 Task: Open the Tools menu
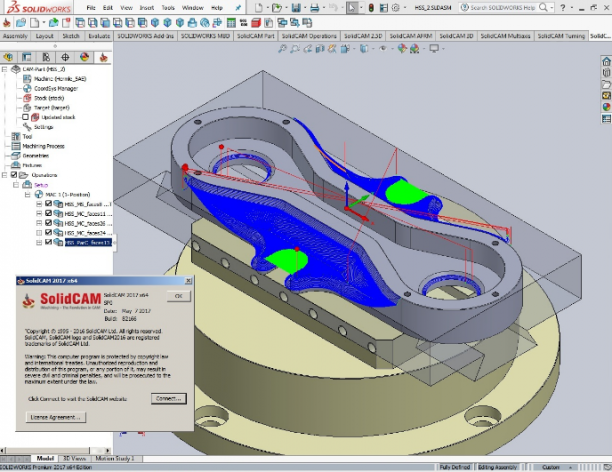[168, 7]
